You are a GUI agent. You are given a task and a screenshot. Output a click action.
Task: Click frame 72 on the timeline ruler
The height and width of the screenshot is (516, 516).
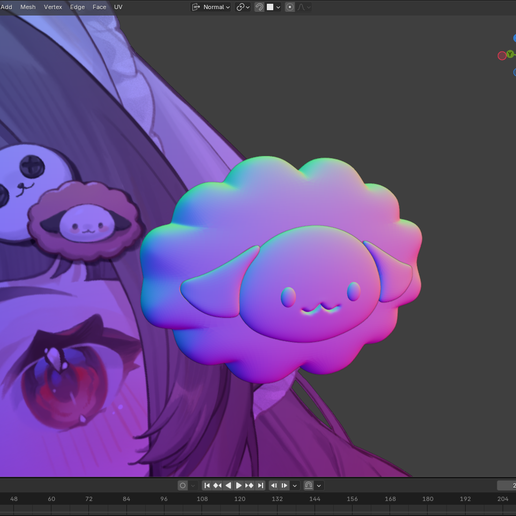pos(89,499)
